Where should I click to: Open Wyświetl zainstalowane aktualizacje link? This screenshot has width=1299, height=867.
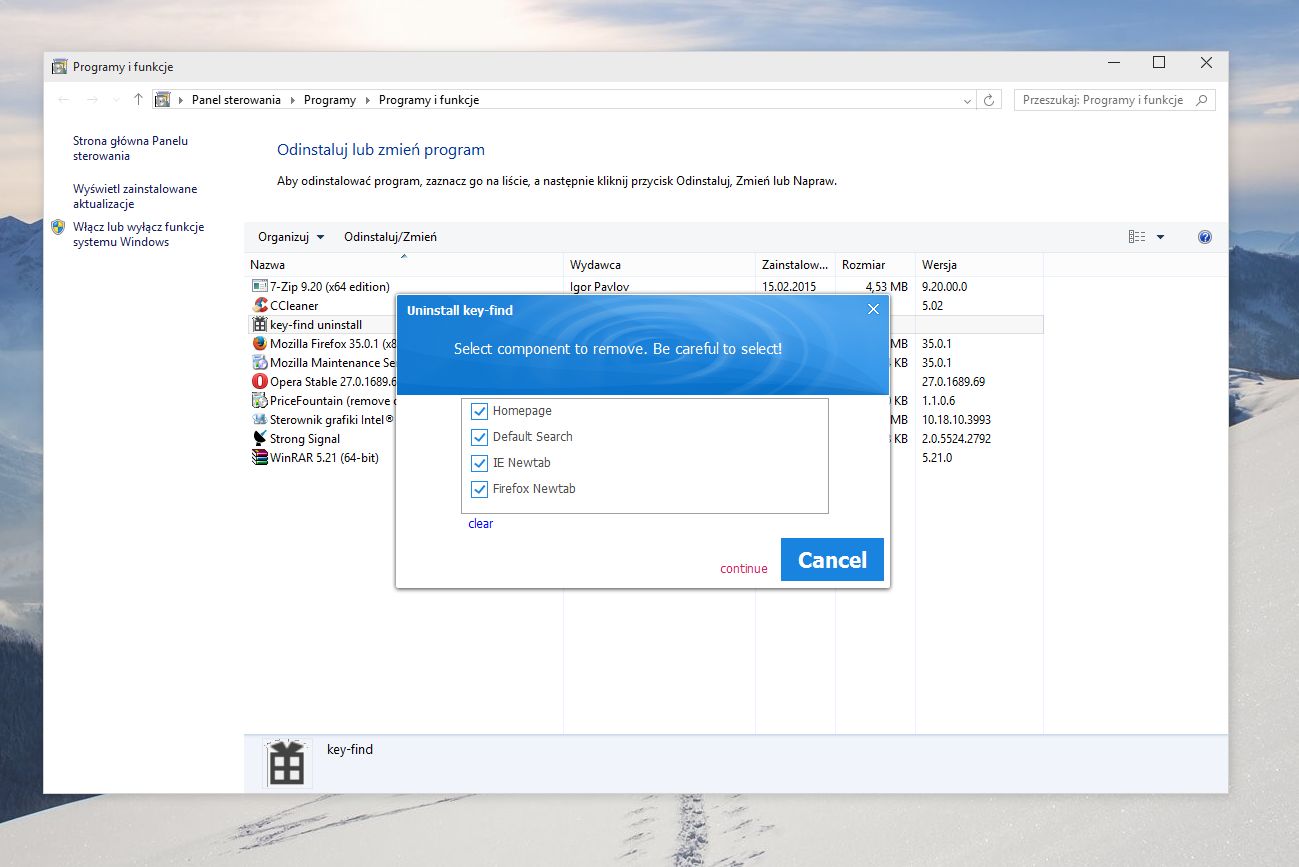pyautogui.click(x=135, y=196)
